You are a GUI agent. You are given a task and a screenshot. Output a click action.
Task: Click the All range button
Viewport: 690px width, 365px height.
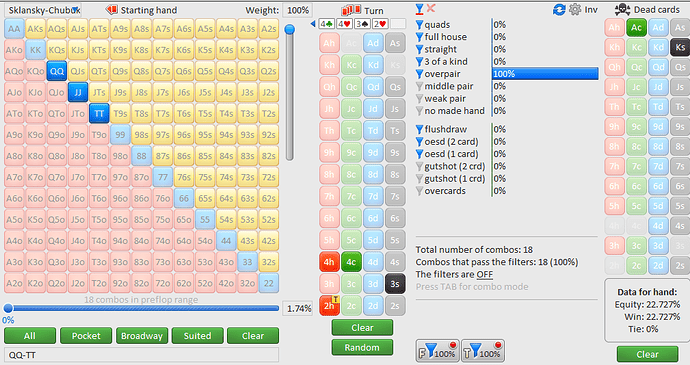tap(30, 336)
